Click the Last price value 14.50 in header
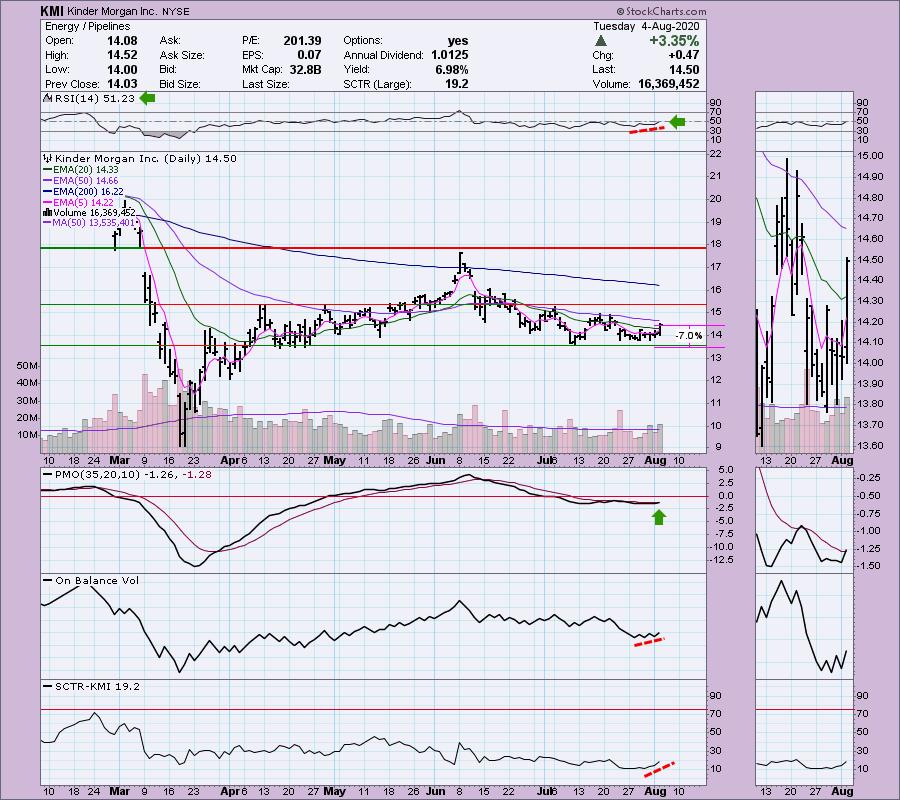 click(x=684, y=69)
